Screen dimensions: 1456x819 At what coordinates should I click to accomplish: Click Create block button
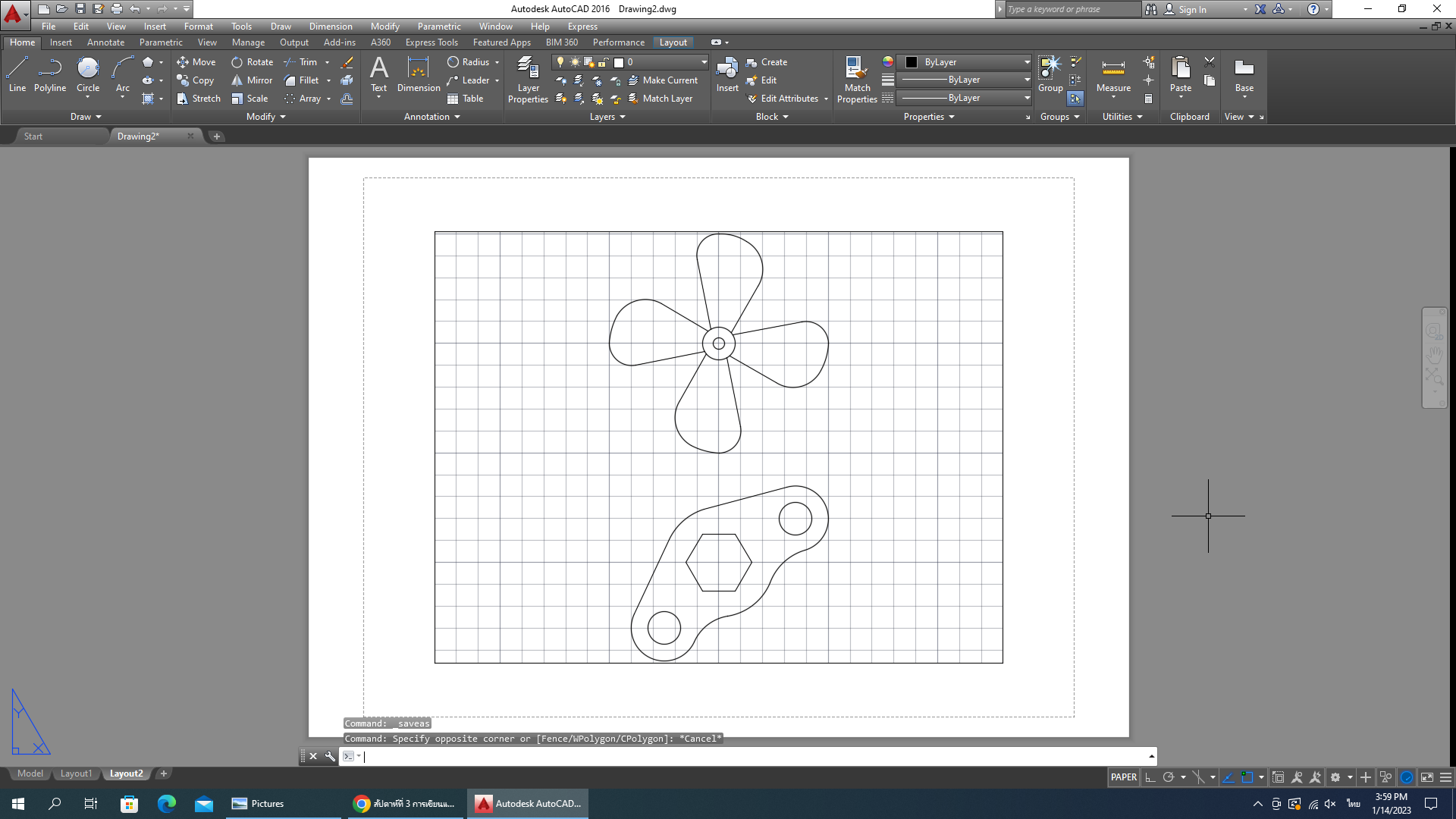pos(767,62)
